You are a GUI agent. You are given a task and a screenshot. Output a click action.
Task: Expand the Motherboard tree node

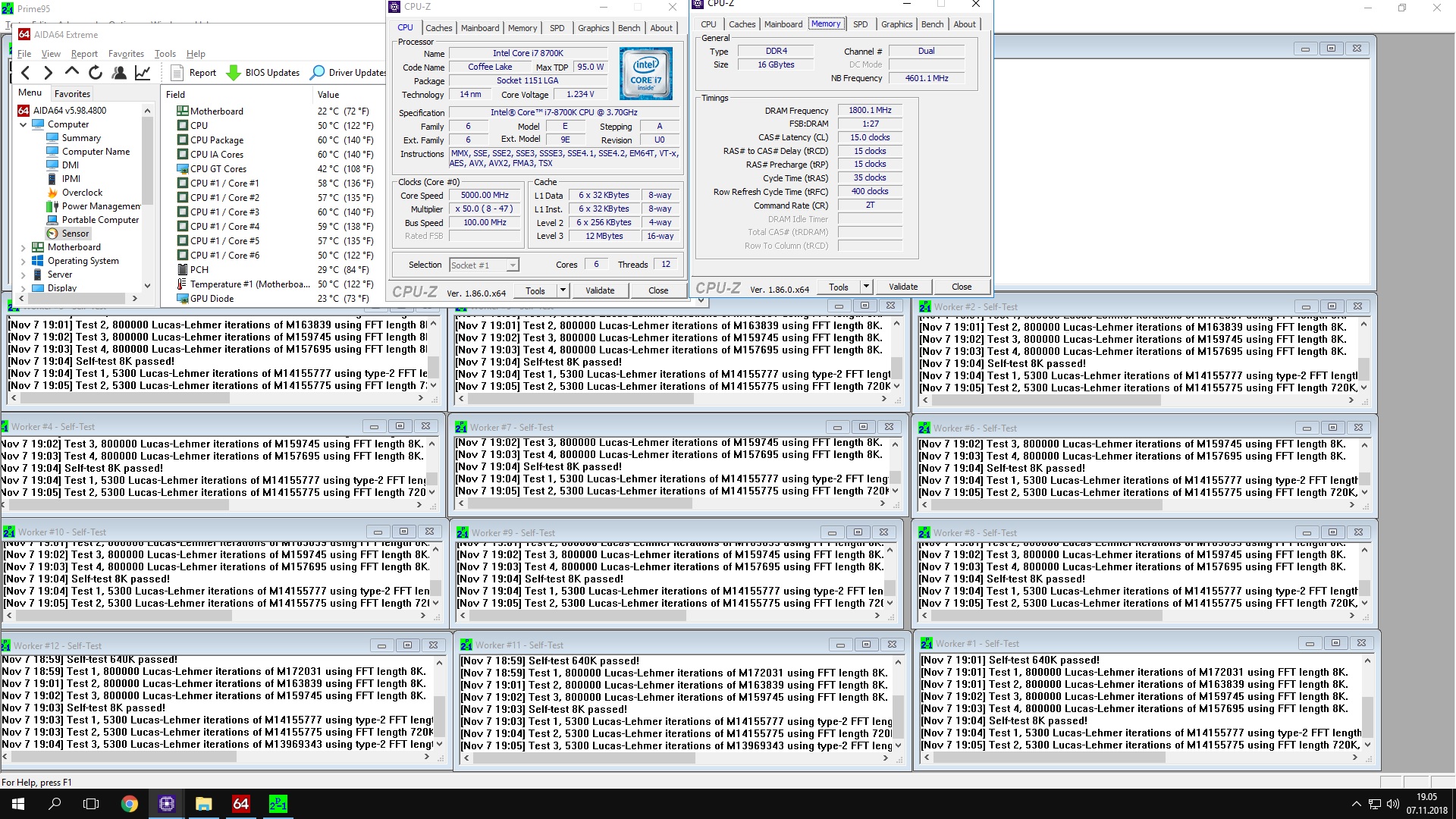coord(24,247)
